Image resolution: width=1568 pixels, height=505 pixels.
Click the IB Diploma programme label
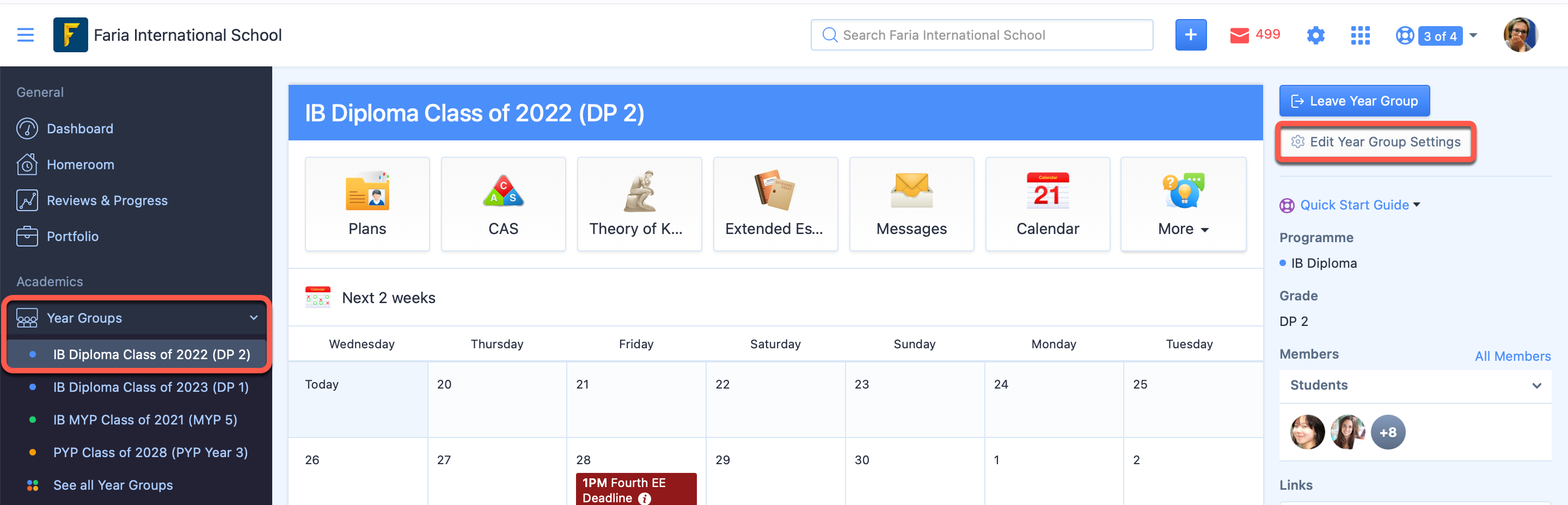pyautogui.click(x=1324, y=263)
